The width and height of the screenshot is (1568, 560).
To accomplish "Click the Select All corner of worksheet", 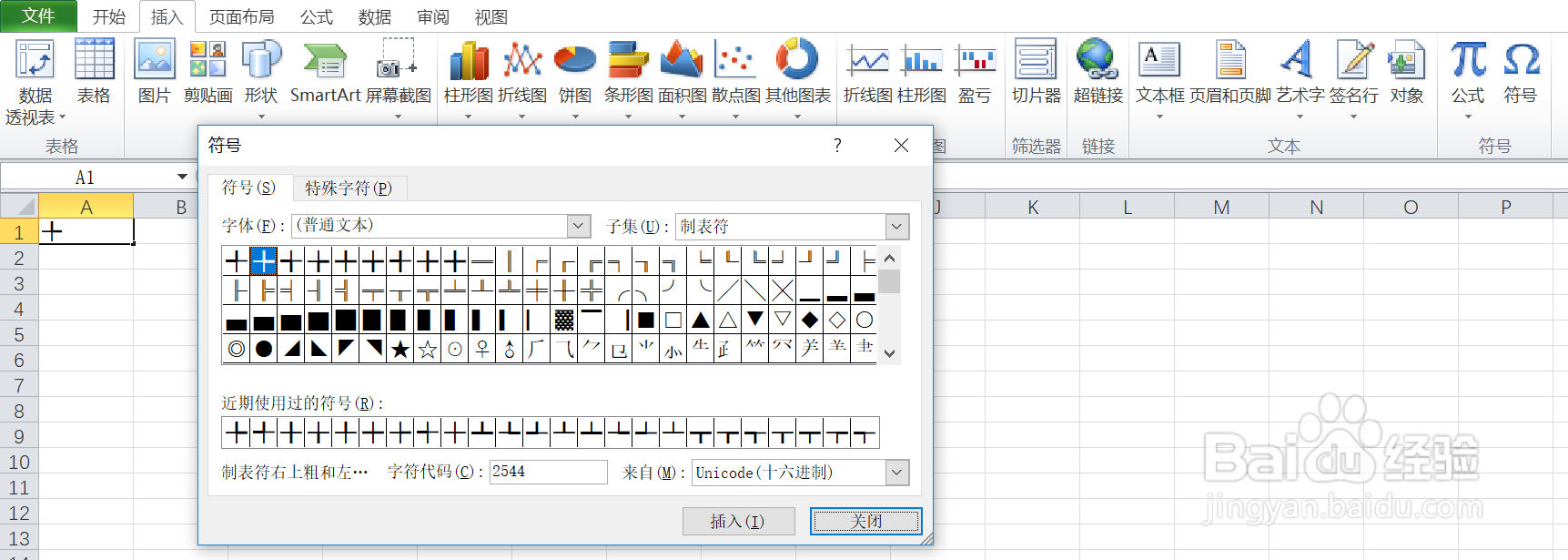I will [19, 206].
